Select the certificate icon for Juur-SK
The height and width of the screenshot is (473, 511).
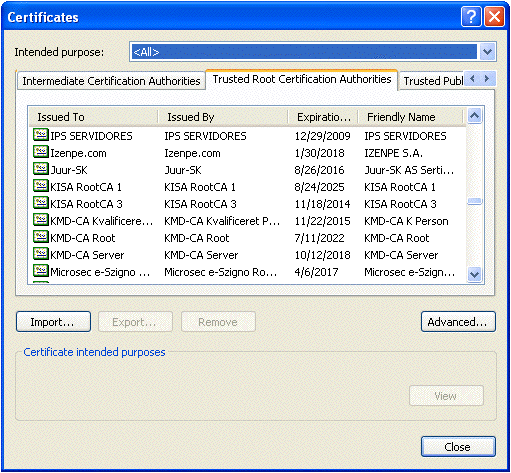(41, 169)
